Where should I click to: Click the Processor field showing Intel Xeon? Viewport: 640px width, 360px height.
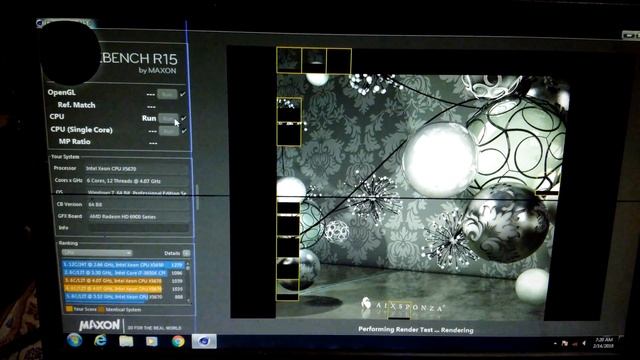136,169
